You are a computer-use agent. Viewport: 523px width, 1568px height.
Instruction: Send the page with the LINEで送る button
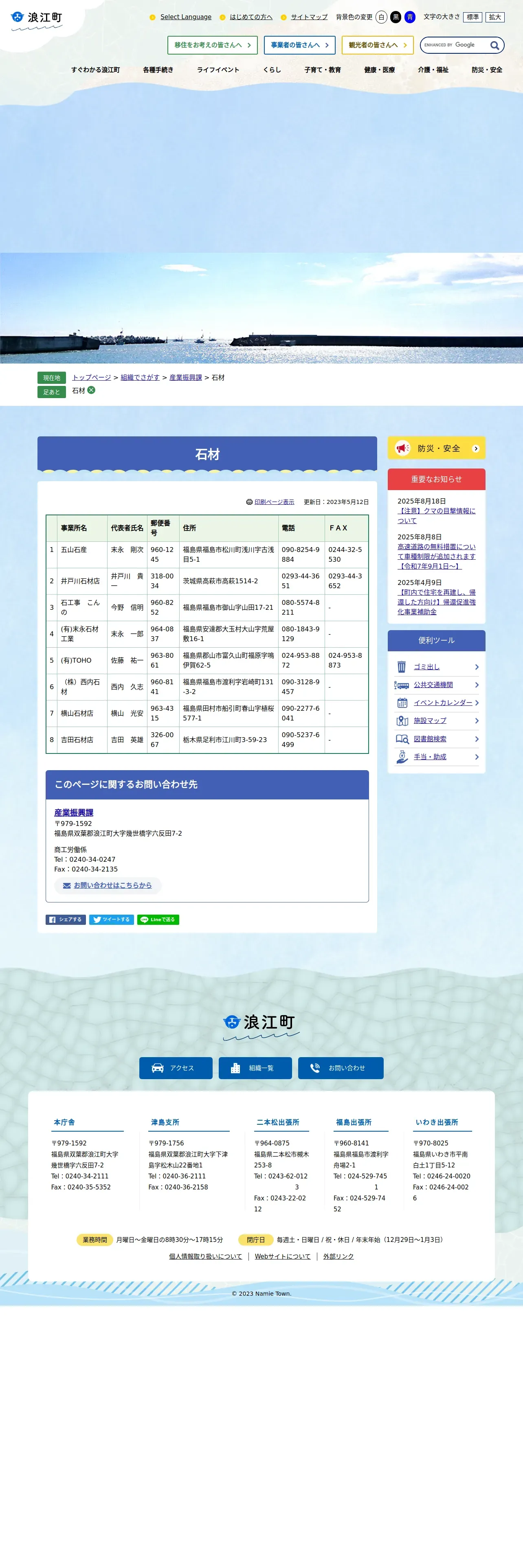[x=158, y=920]
